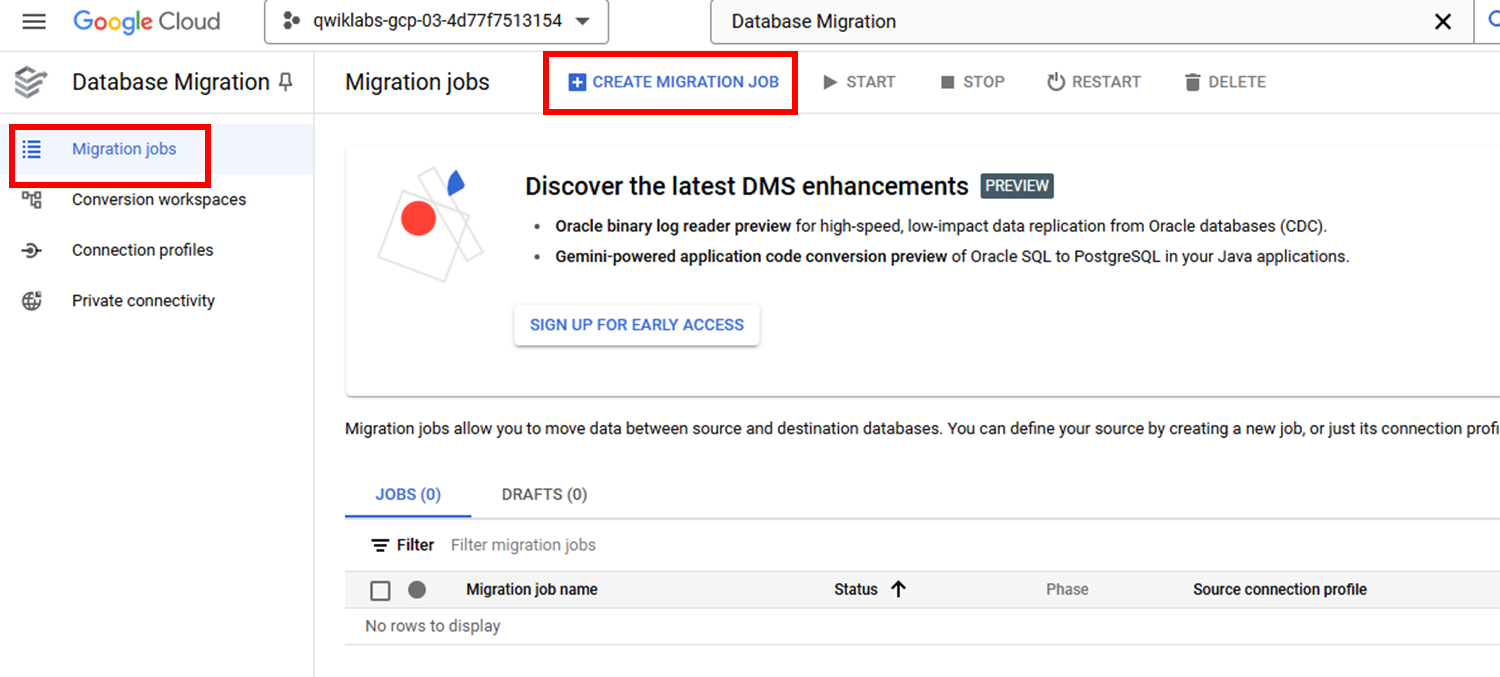Click the RESTART toolbar button
1500x677 pixels.
coord(1093,82)
